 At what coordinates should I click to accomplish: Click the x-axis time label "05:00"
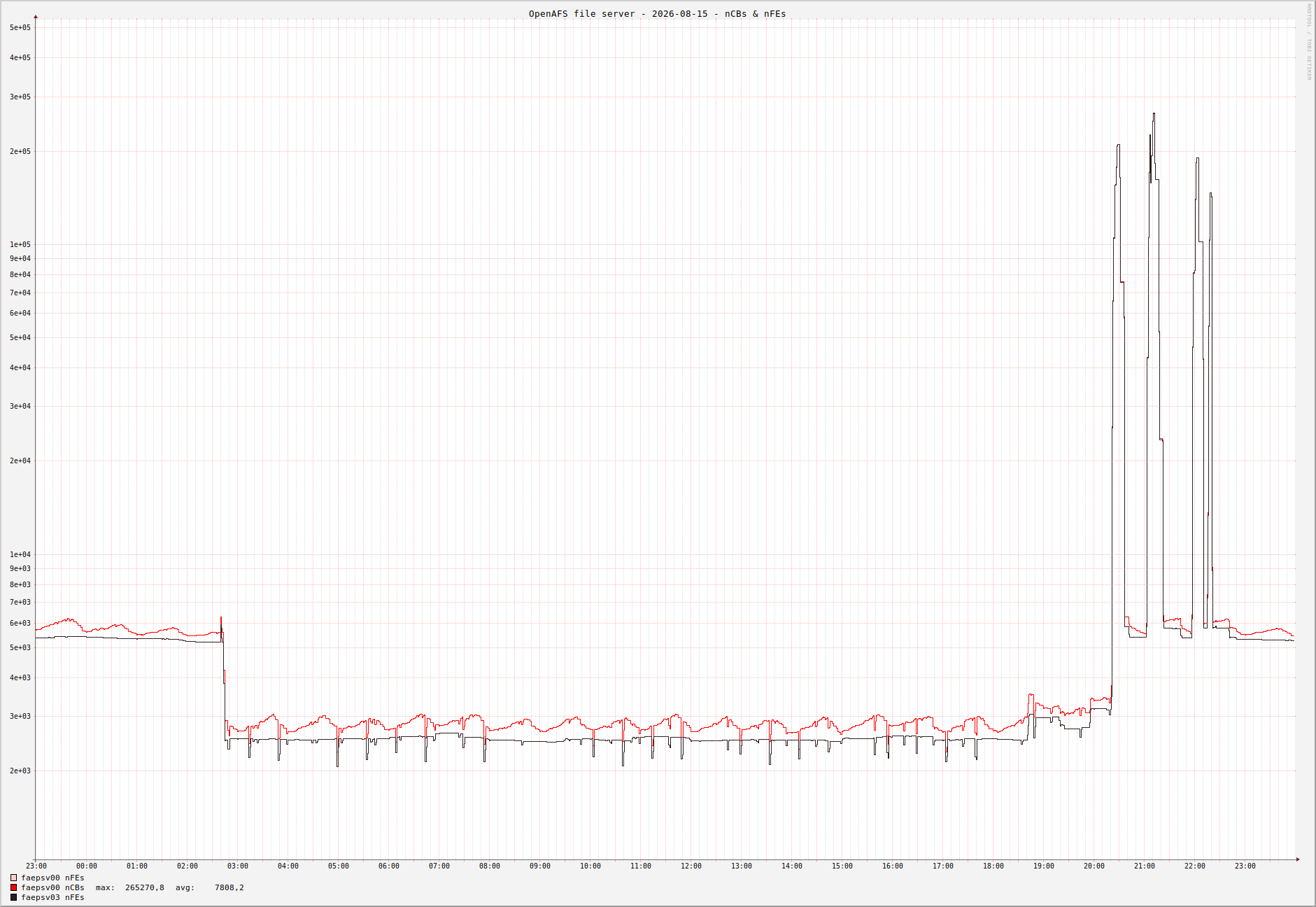click(x=339, y=866)
